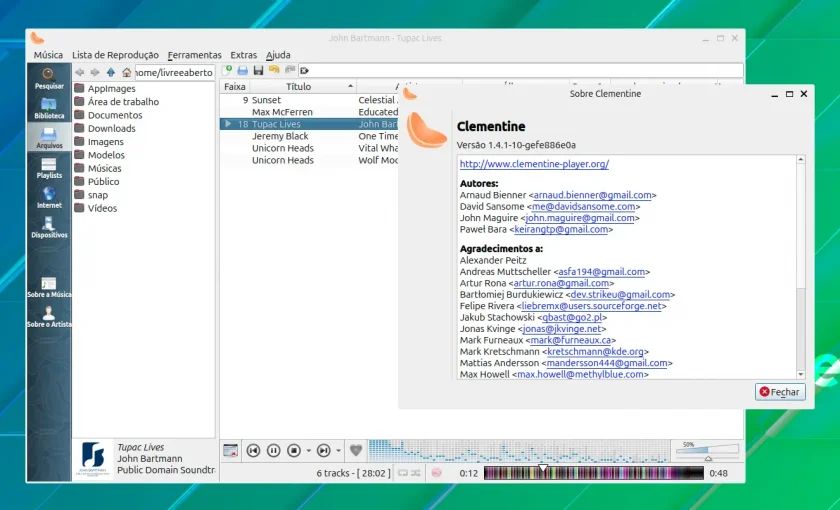Save playlist with the floppy icon

pos(258,70)
